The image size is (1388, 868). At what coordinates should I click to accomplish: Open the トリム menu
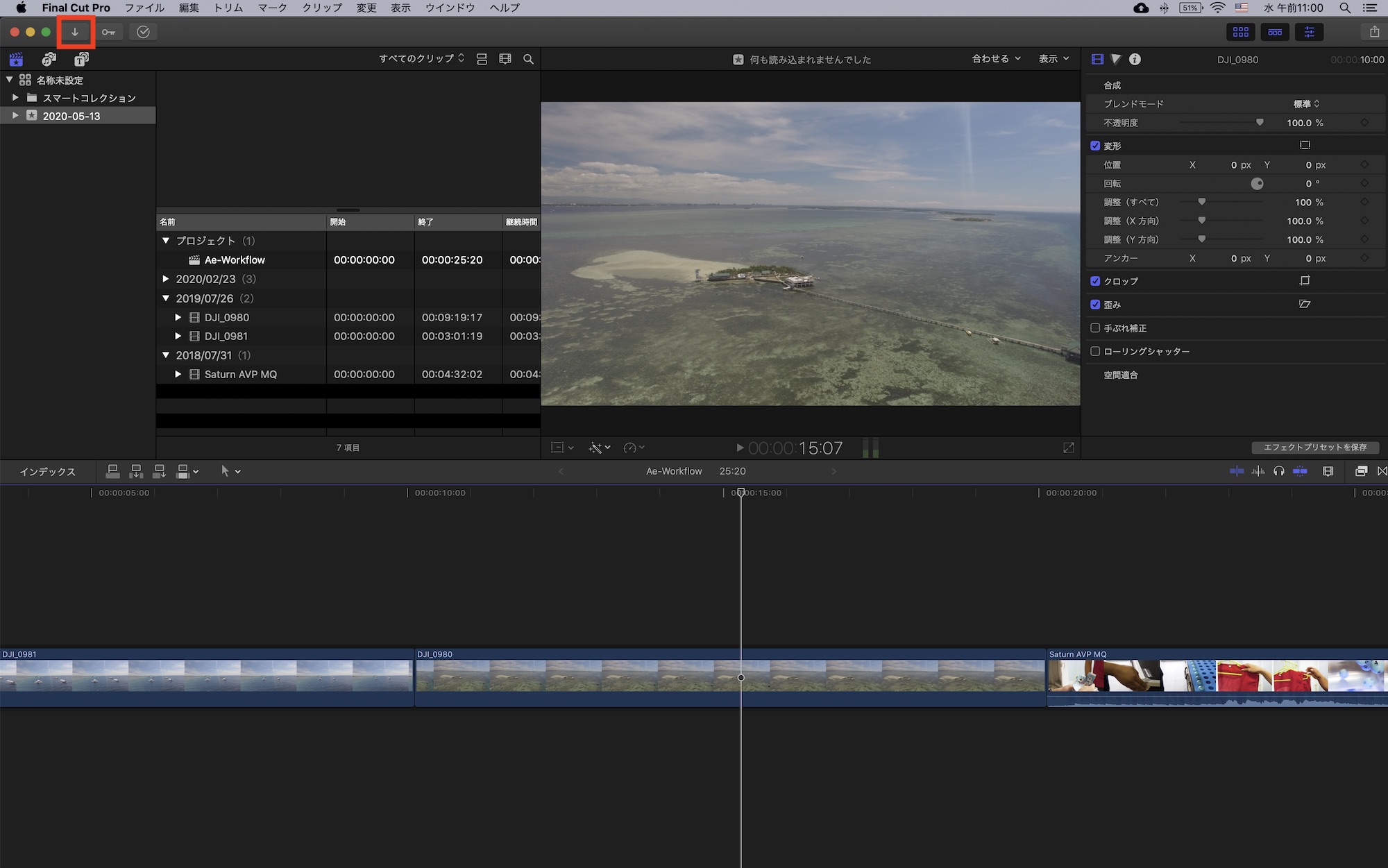click(x=228, y=8)
